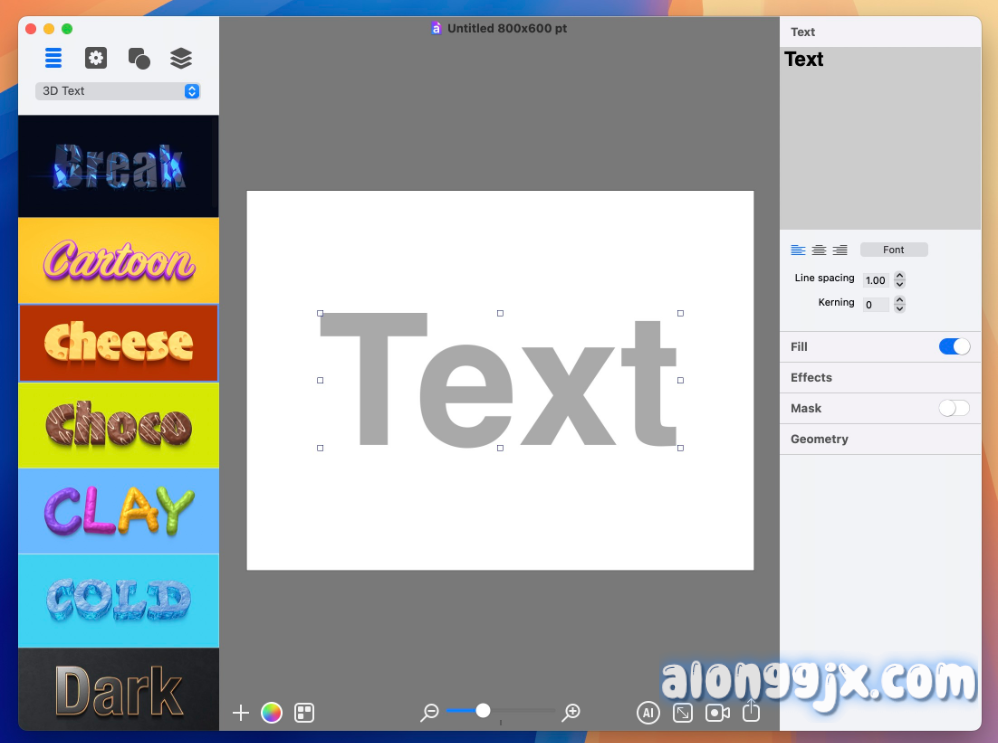
Task: Click the plus add button
Action: point(240,713)
